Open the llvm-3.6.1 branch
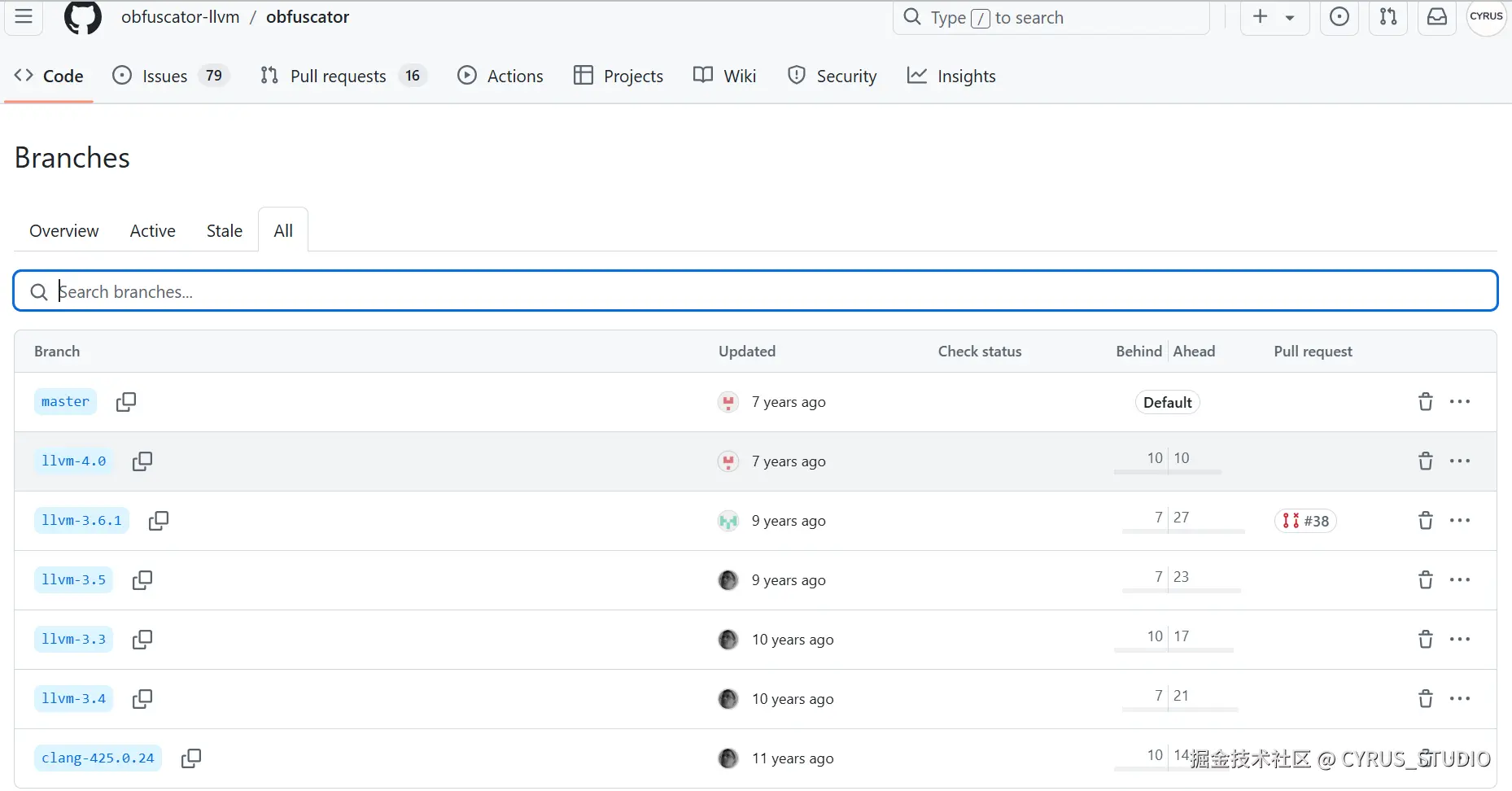The width and height of the screenshot is (1512, 791). [81, 521]
